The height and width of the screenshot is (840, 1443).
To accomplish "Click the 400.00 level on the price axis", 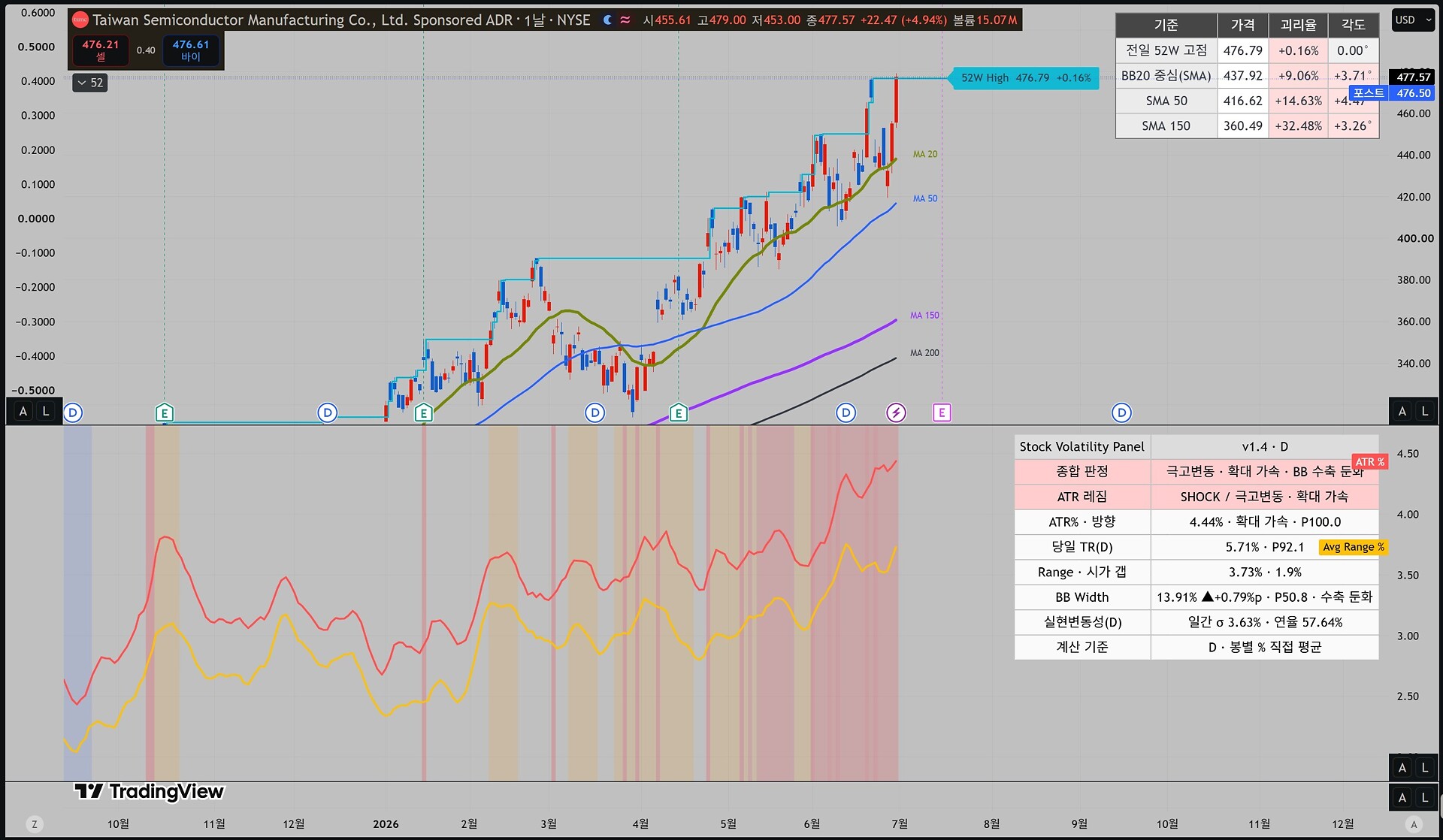I will tap(1415, 238).
